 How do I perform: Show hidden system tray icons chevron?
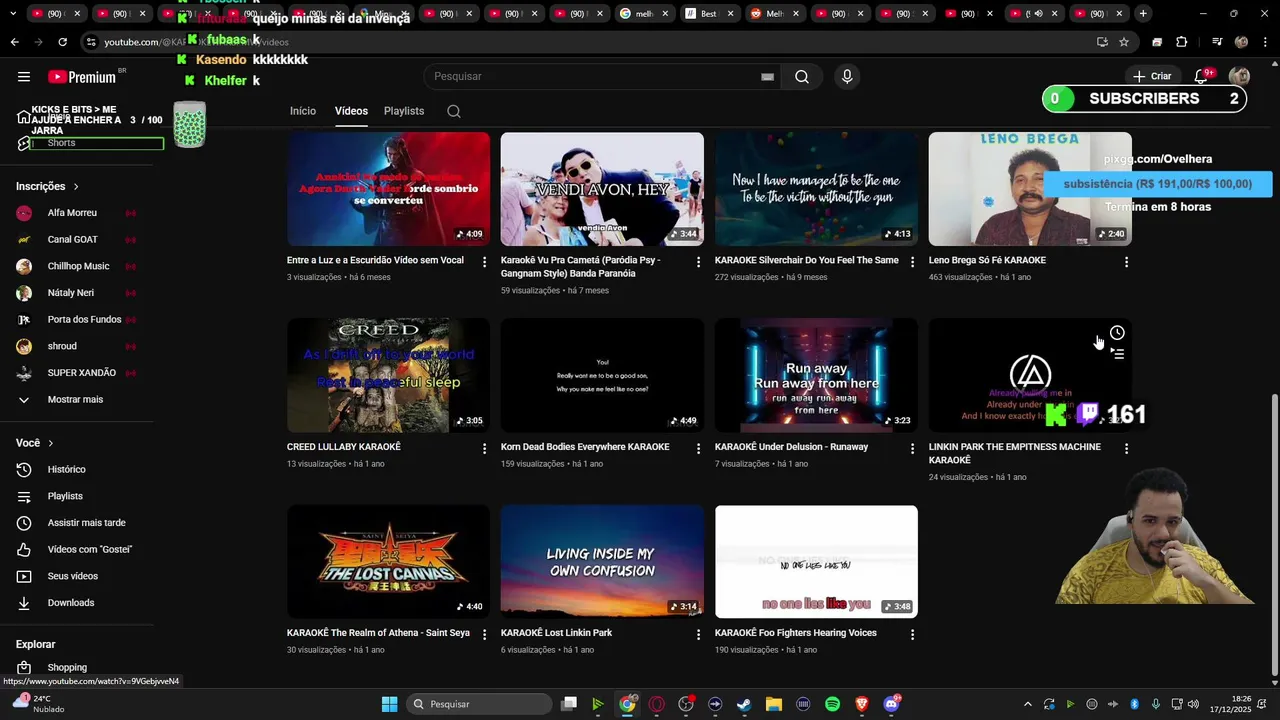pos(1028,704)
